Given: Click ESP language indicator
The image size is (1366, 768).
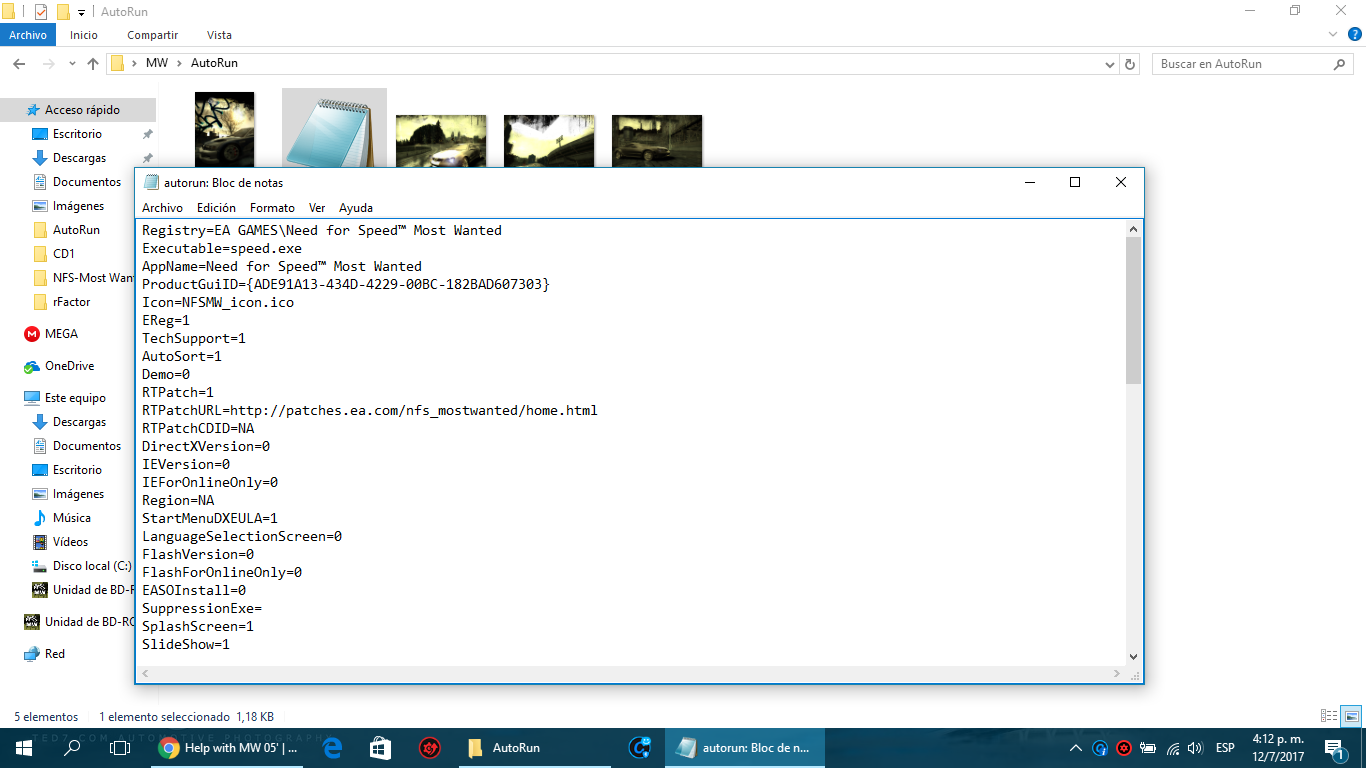Looking at the screenshot, I should tap(1225, 748).
